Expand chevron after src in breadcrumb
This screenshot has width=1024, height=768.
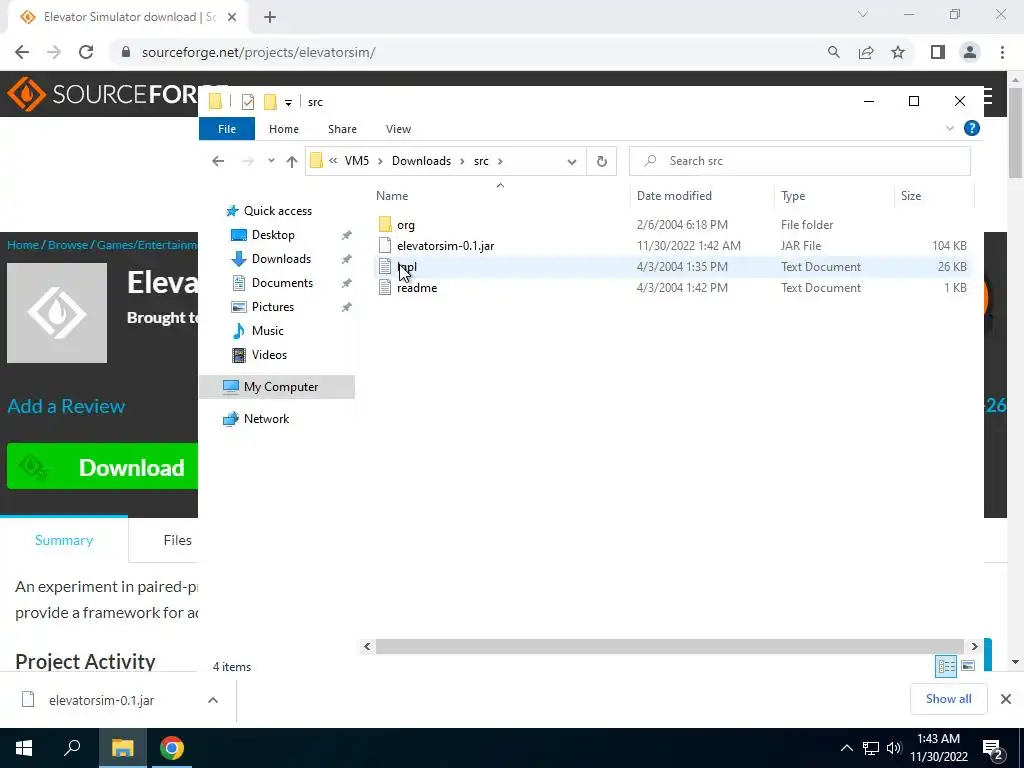(501, 161)
